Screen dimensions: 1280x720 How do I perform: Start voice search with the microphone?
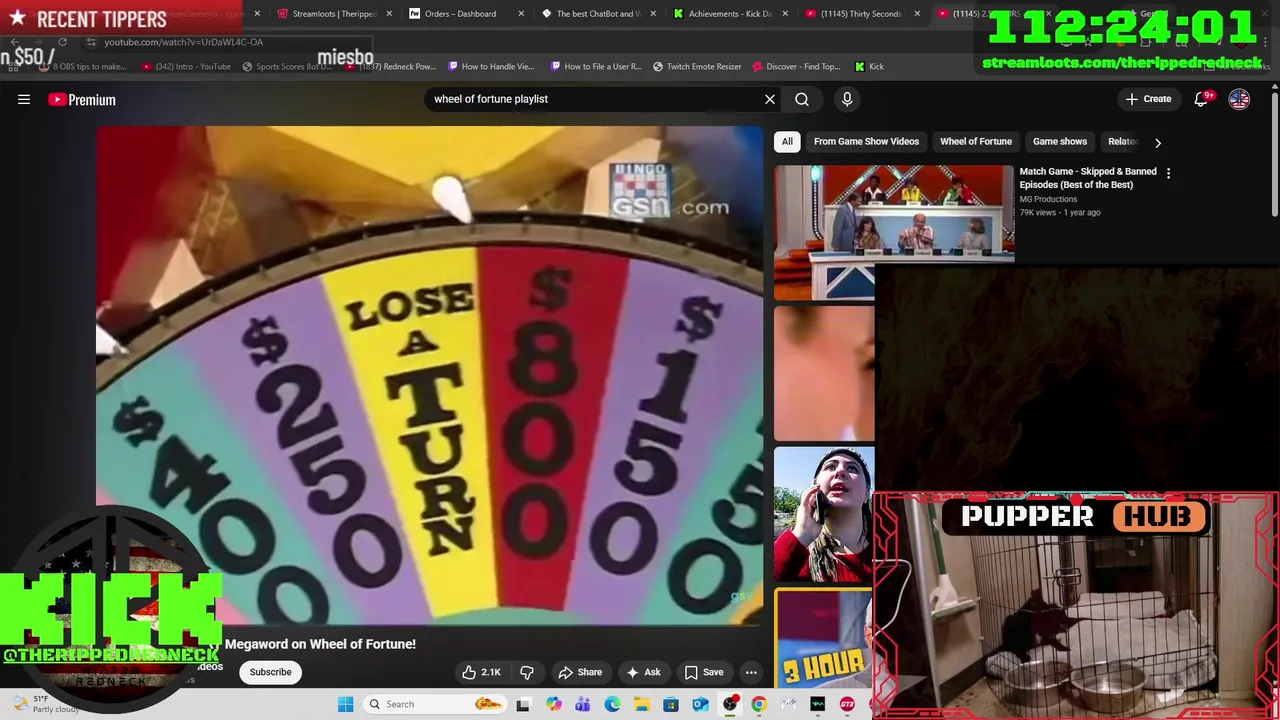tap(847, 99)
